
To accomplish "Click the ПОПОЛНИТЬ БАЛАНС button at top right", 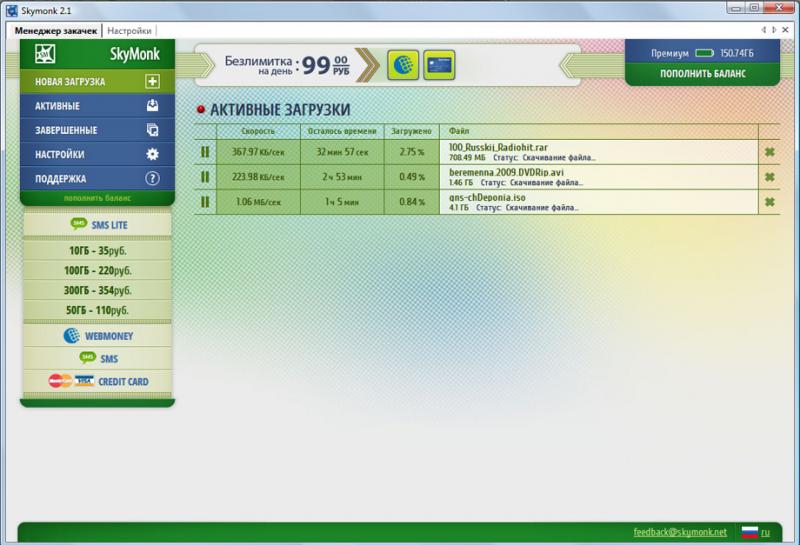I will [703, 73].
